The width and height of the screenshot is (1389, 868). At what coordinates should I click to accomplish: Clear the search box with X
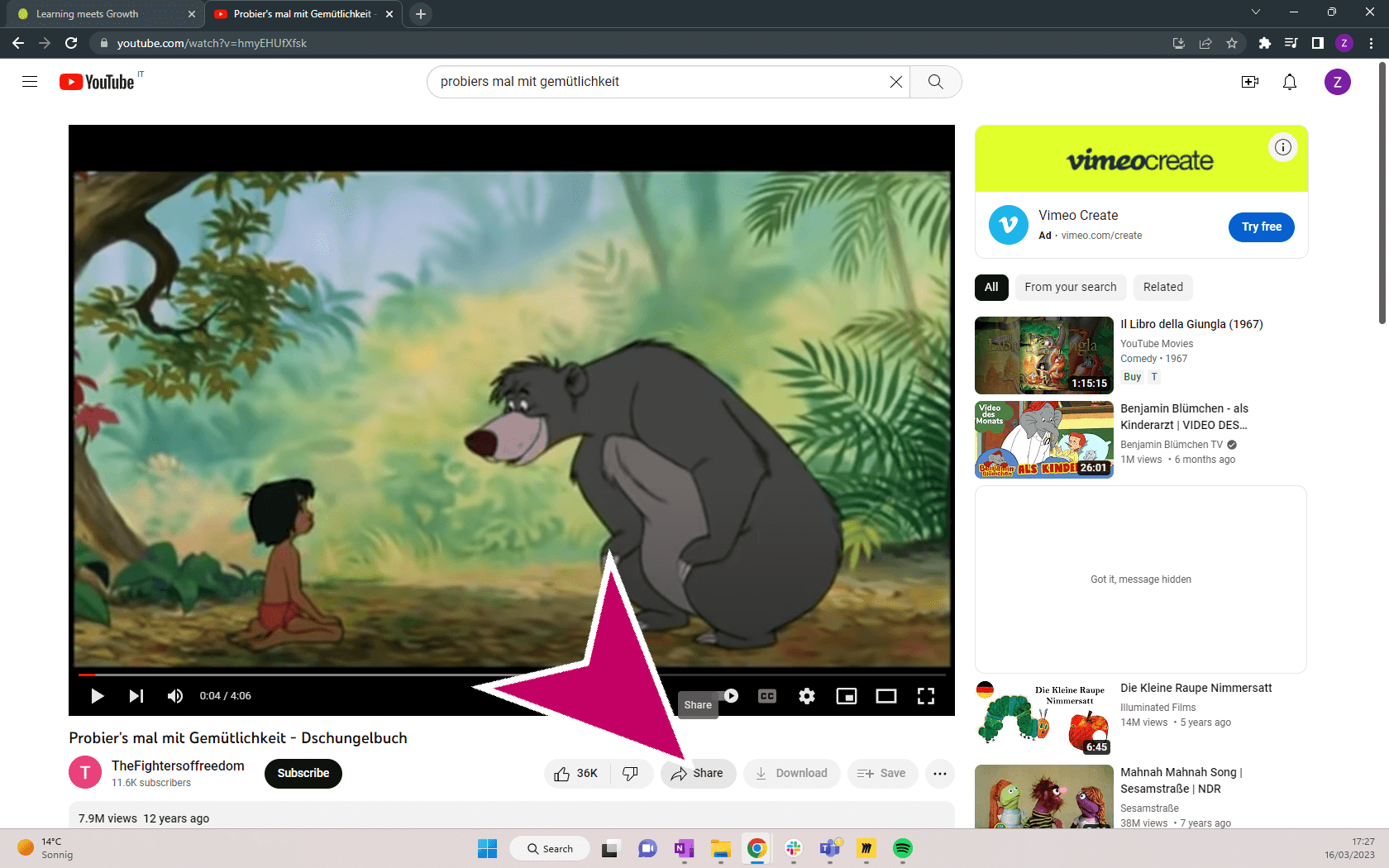pos(895,82)
